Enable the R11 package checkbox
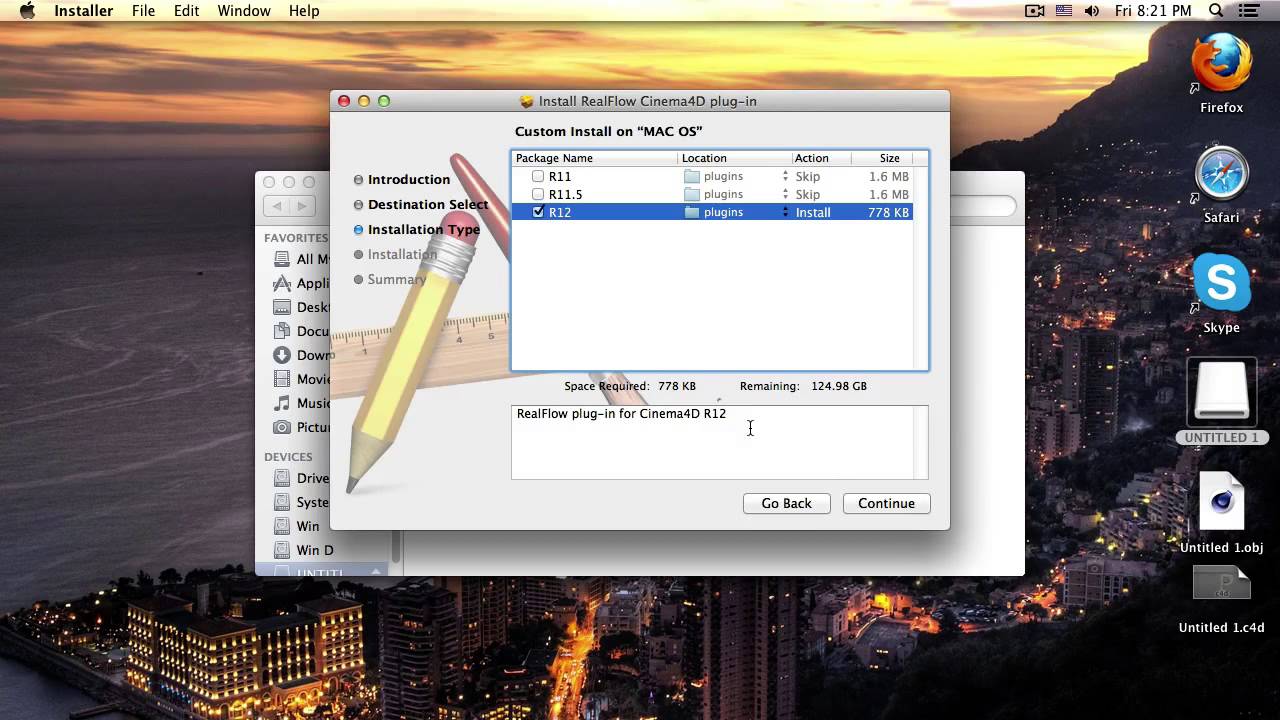The height and width of the screenshot is (720, 1280). [x=538, y=177]
